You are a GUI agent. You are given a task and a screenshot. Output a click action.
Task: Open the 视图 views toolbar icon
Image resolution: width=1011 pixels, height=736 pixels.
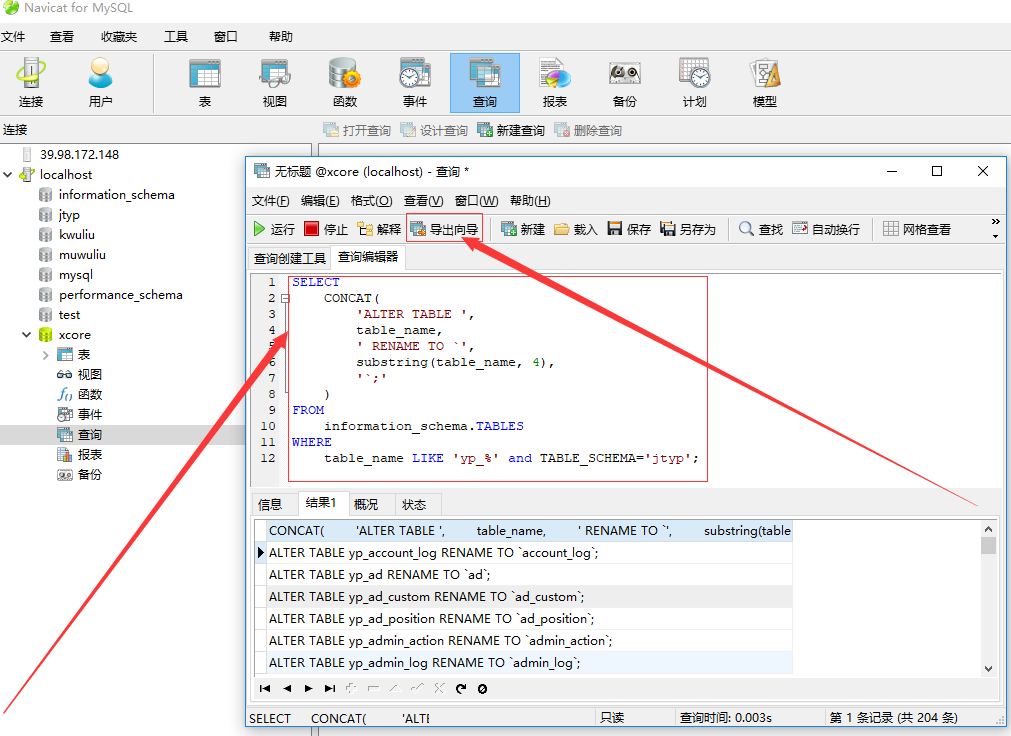pyautogui.click(x=275, y=83)
